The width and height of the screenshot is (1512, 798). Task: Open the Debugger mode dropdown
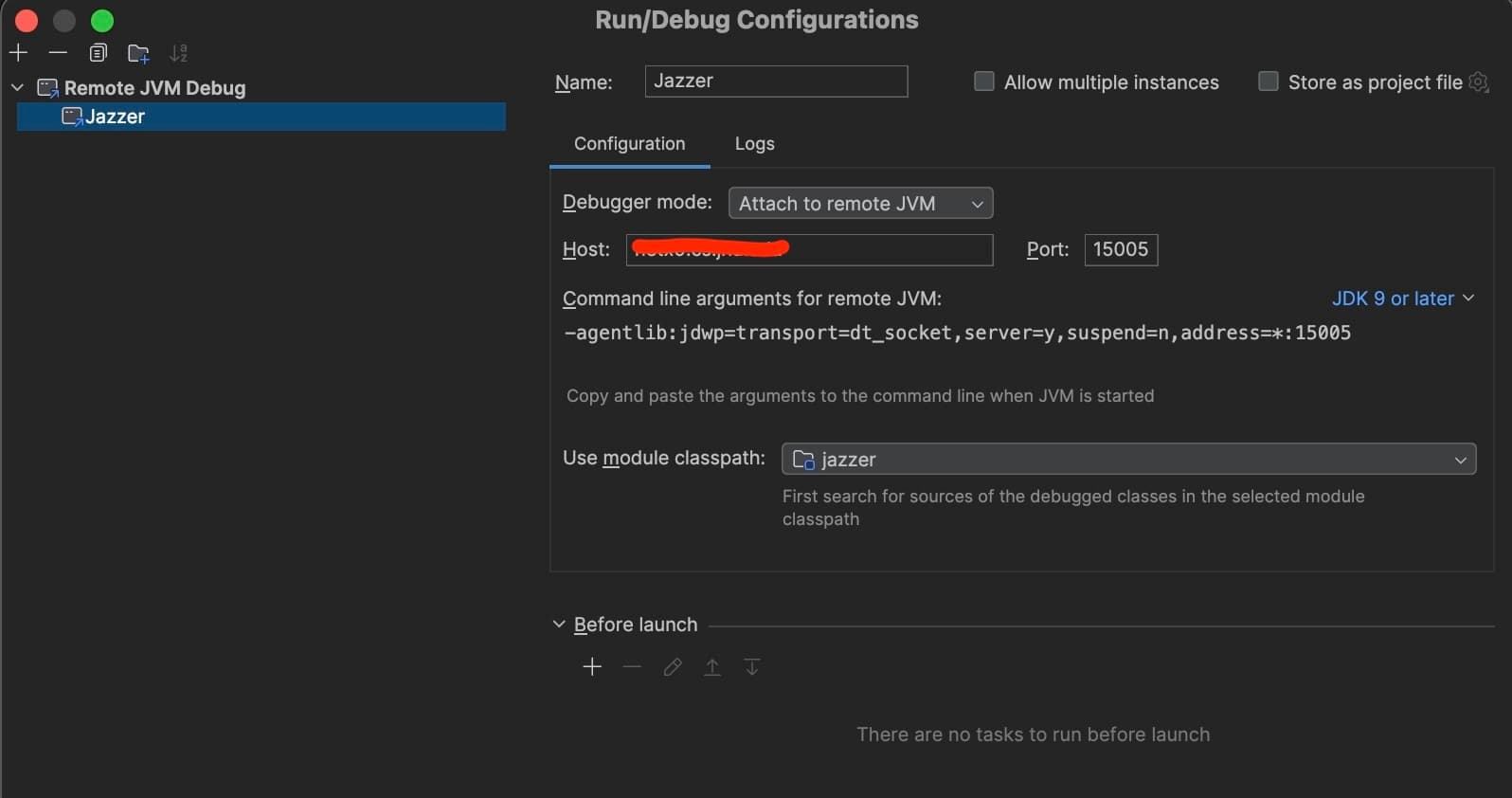860,203
